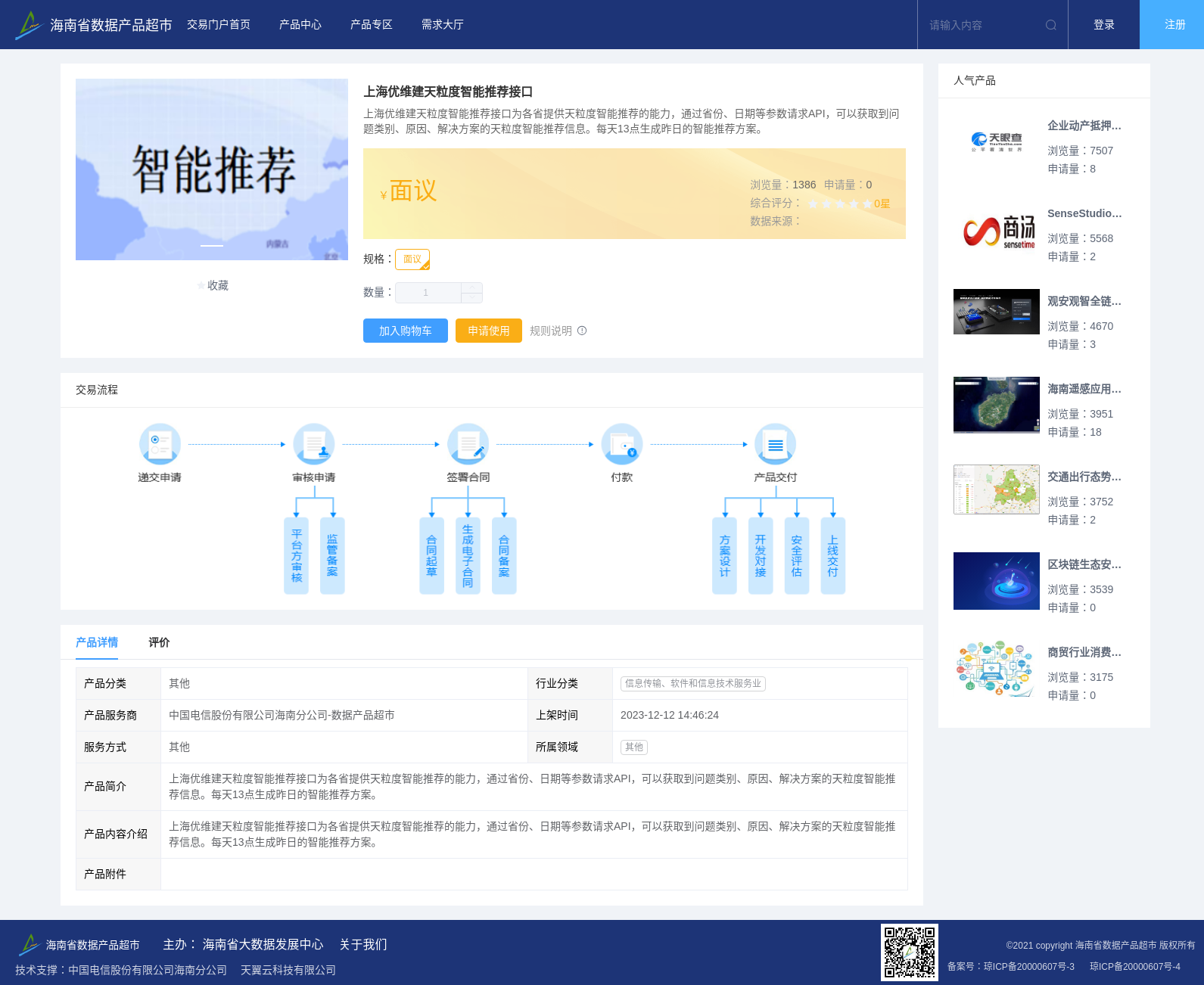Click the 生成电子合同 sub-step box
The image size is (1204, 985).
tap(468, 556)
